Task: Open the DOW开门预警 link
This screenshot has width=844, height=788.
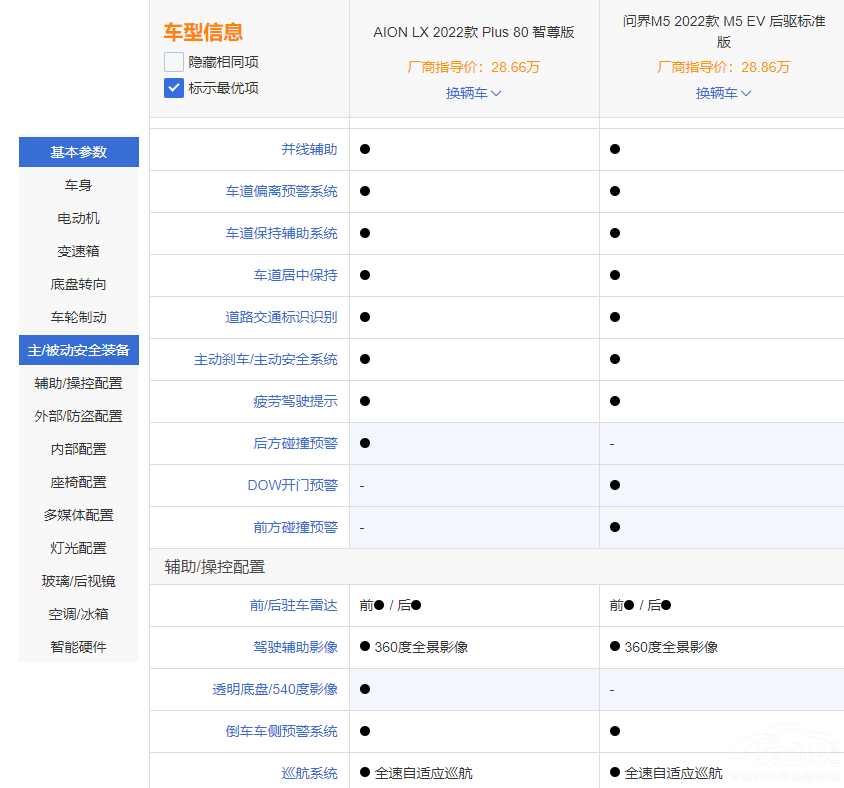Action: click(x=292, y=485)
